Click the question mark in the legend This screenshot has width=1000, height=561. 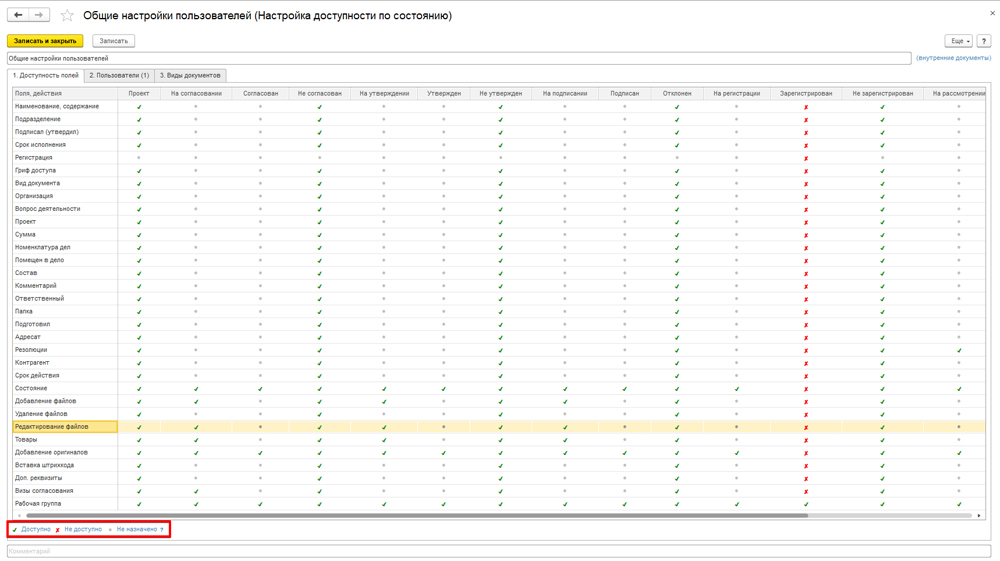(162, 530)
